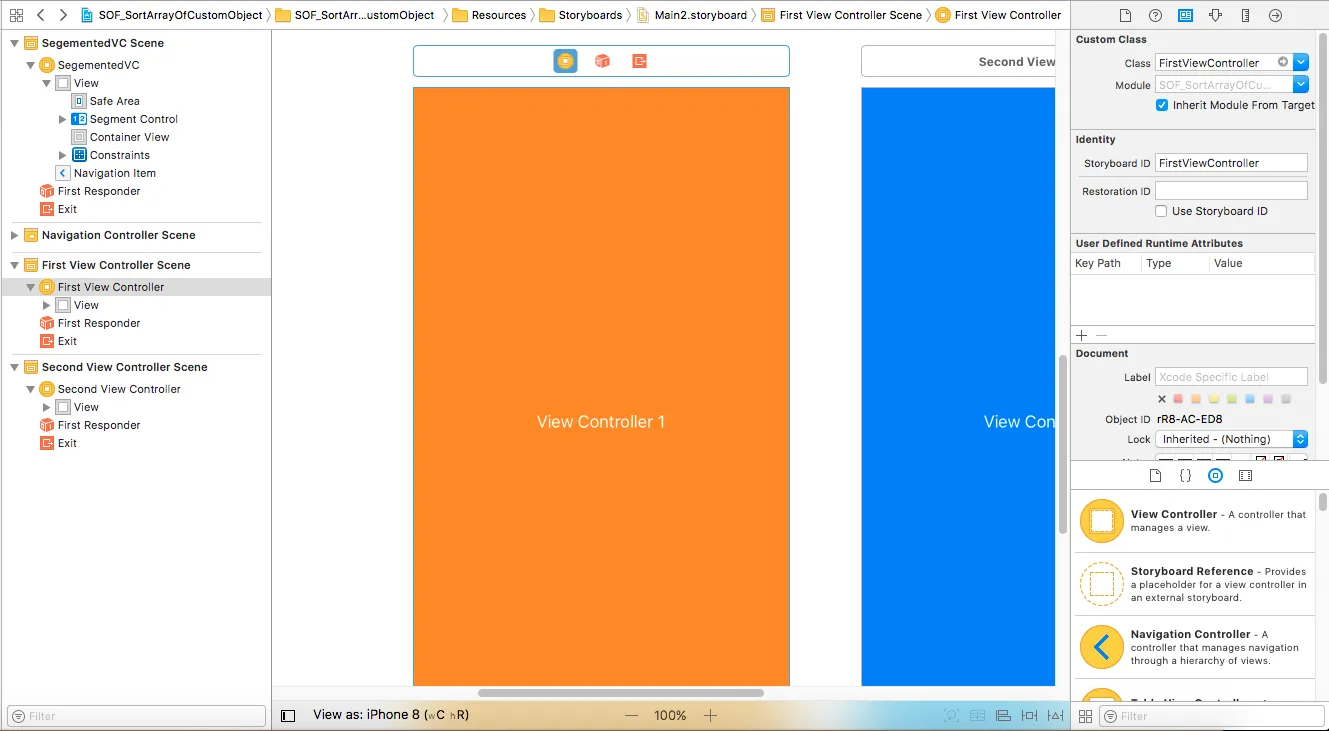Open the Lock popup menu
This screenshot has width=1329, height=731.
click(x=1231, y=439)
